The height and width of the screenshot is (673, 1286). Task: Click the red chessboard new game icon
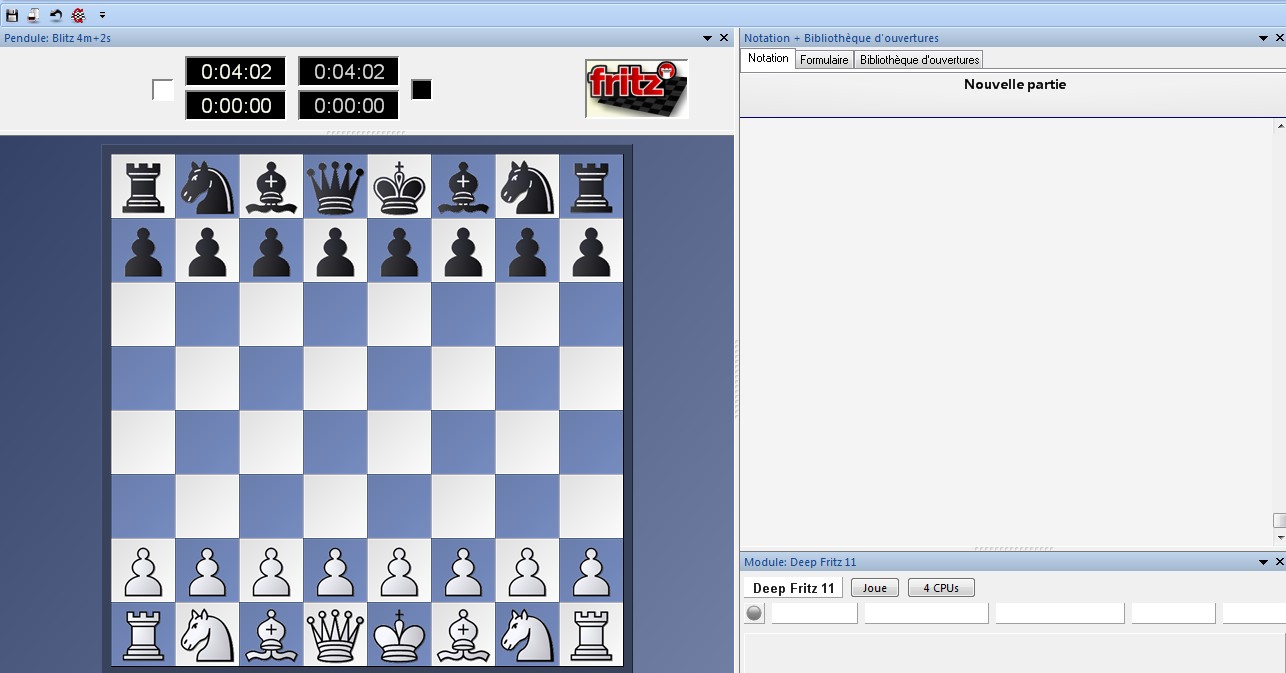(x=78, y=15)
